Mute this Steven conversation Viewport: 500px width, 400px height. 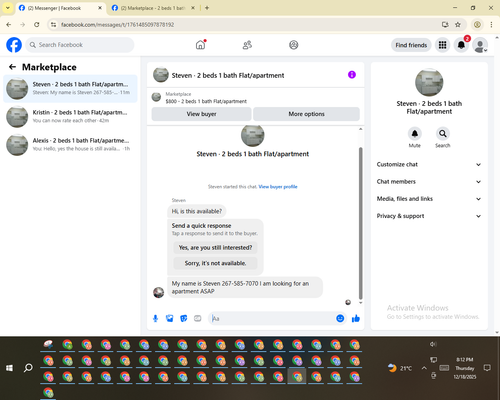(x=415, y=134)
